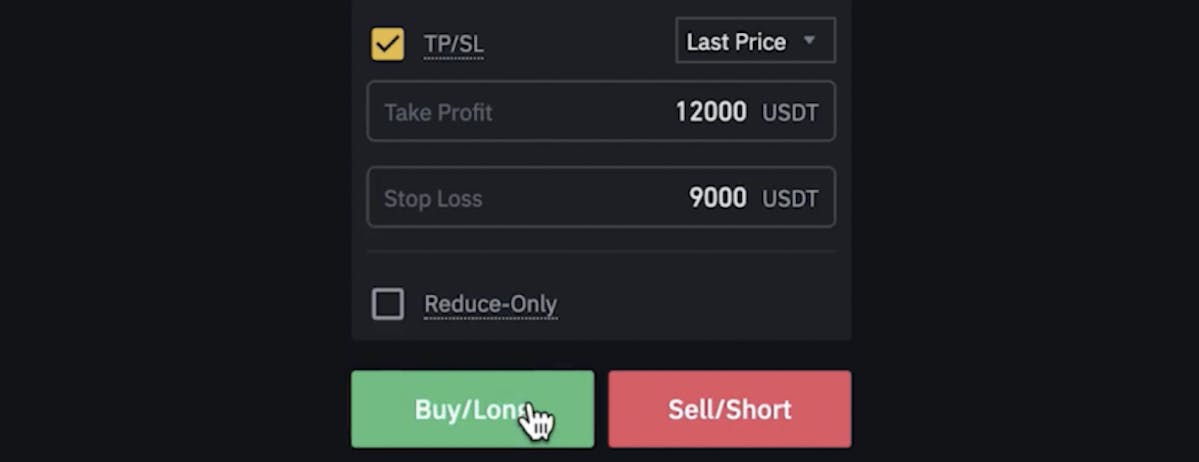This screenshot has width=1199, height=462.
Task: Place order with red Sell/Short button
Action: tap(729, 409)
